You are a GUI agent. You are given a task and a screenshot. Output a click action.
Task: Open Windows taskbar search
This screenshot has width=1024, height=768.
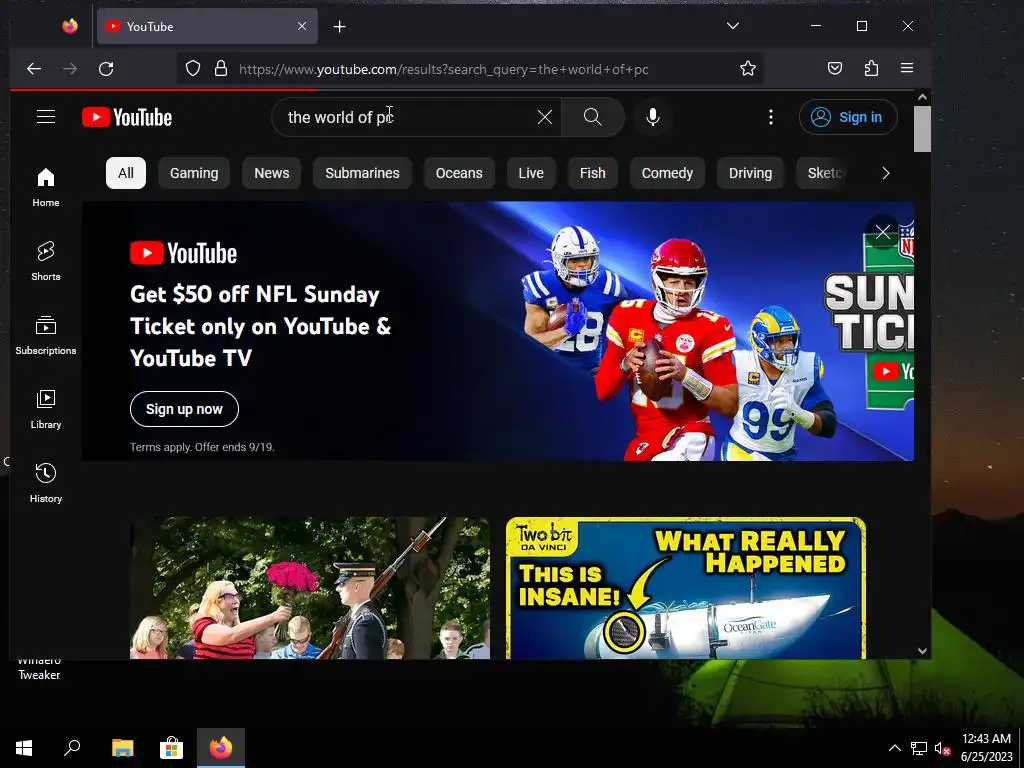coord(72,748)
